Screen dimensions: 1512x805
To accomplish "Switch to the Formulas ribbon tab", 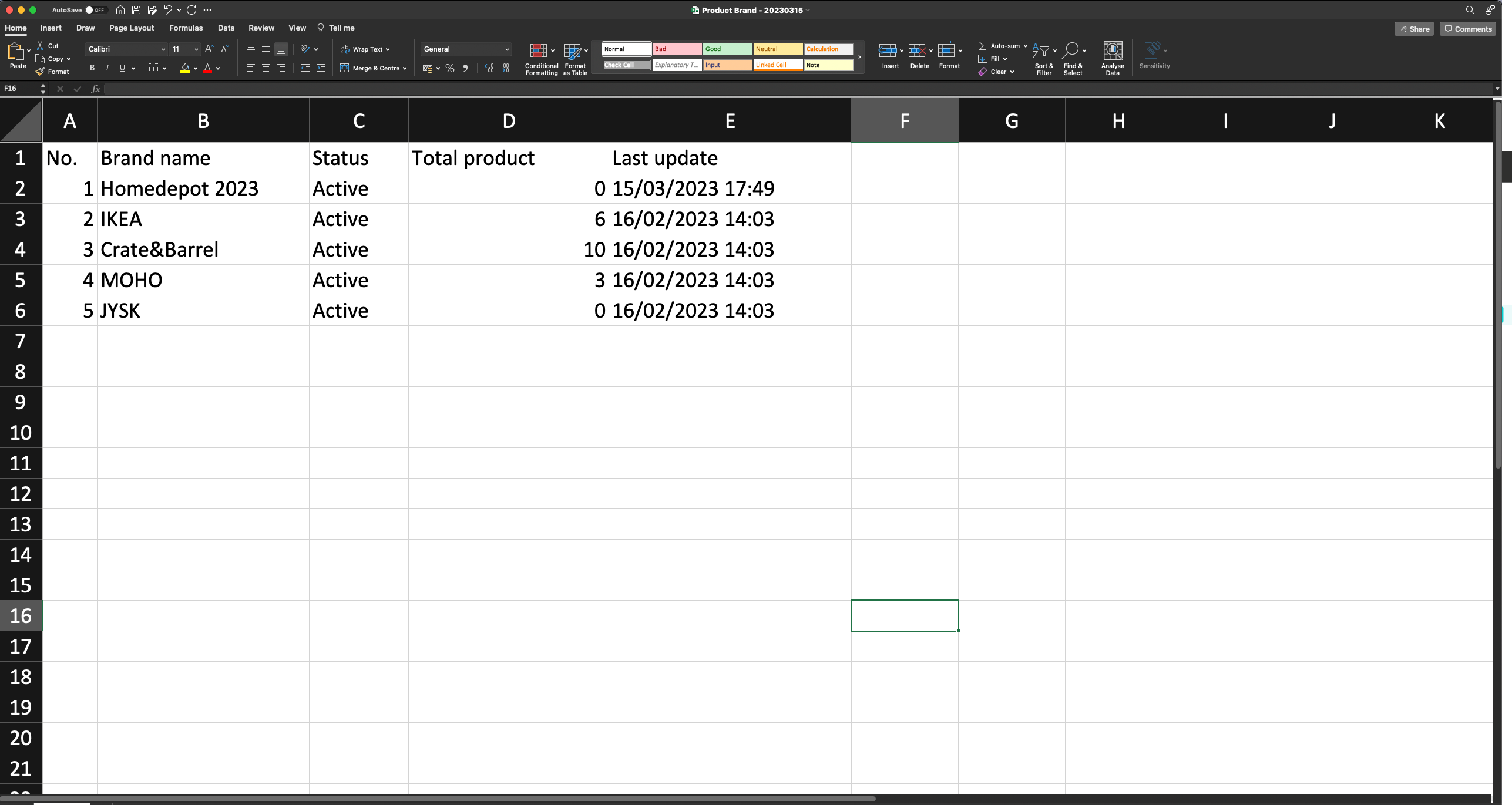I will click(186, 28).
